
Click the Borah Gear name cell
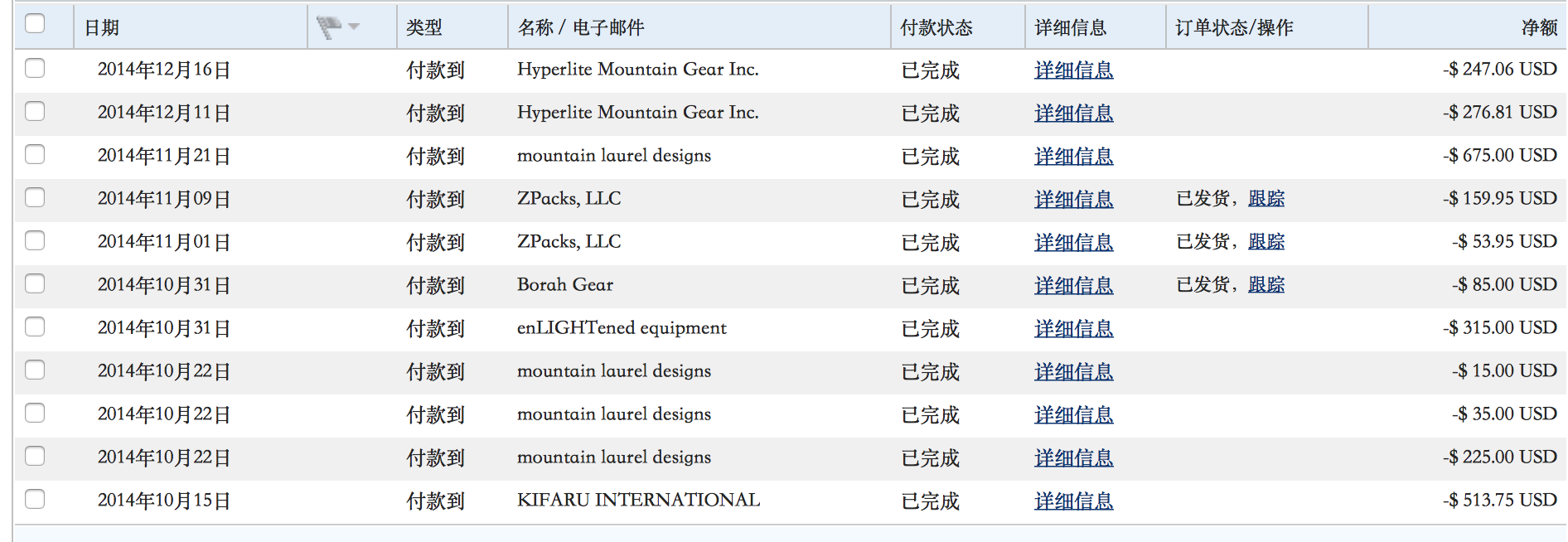pos(565,285)
